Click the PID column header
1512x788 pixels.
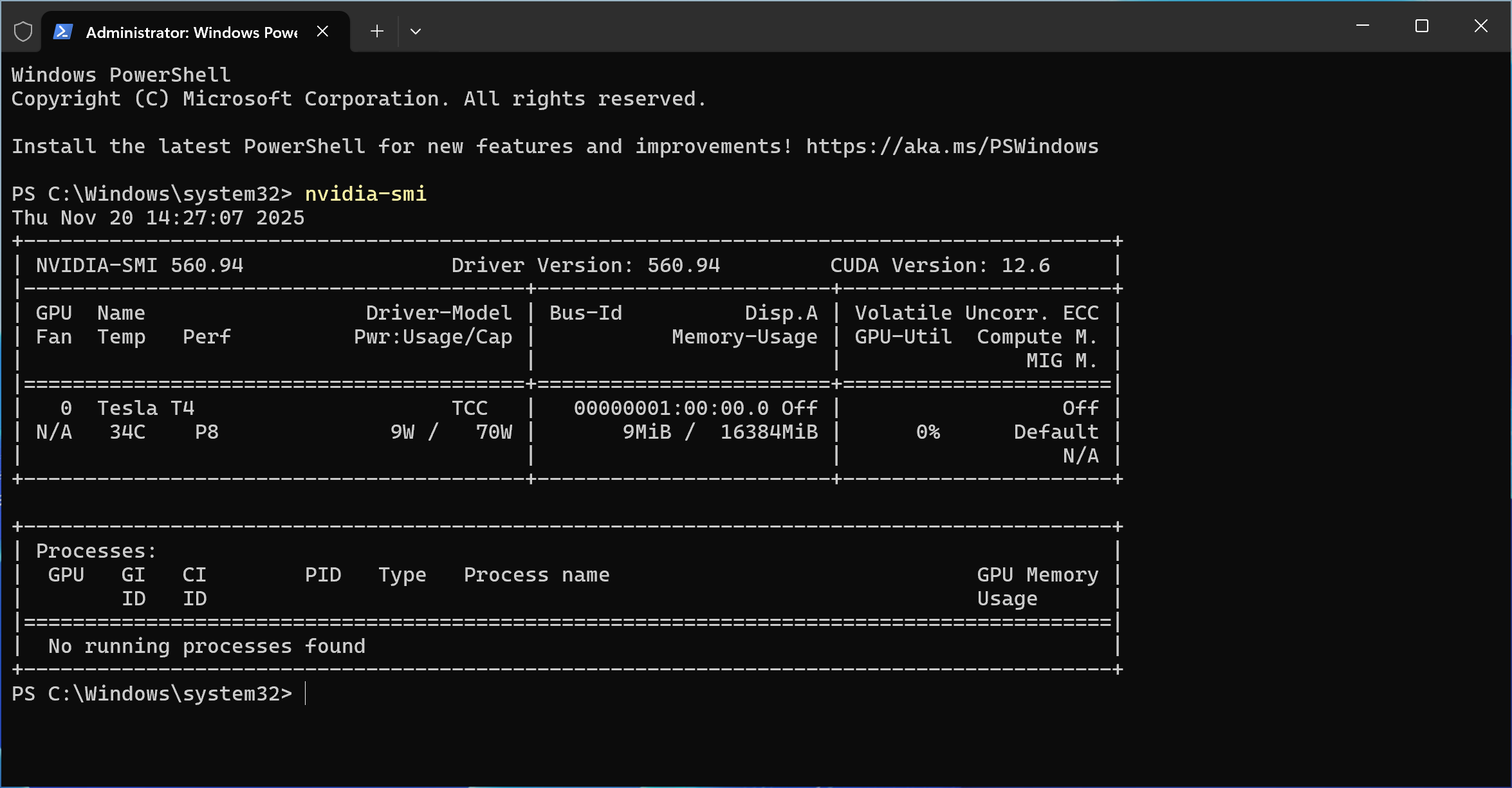pos(323,575)
